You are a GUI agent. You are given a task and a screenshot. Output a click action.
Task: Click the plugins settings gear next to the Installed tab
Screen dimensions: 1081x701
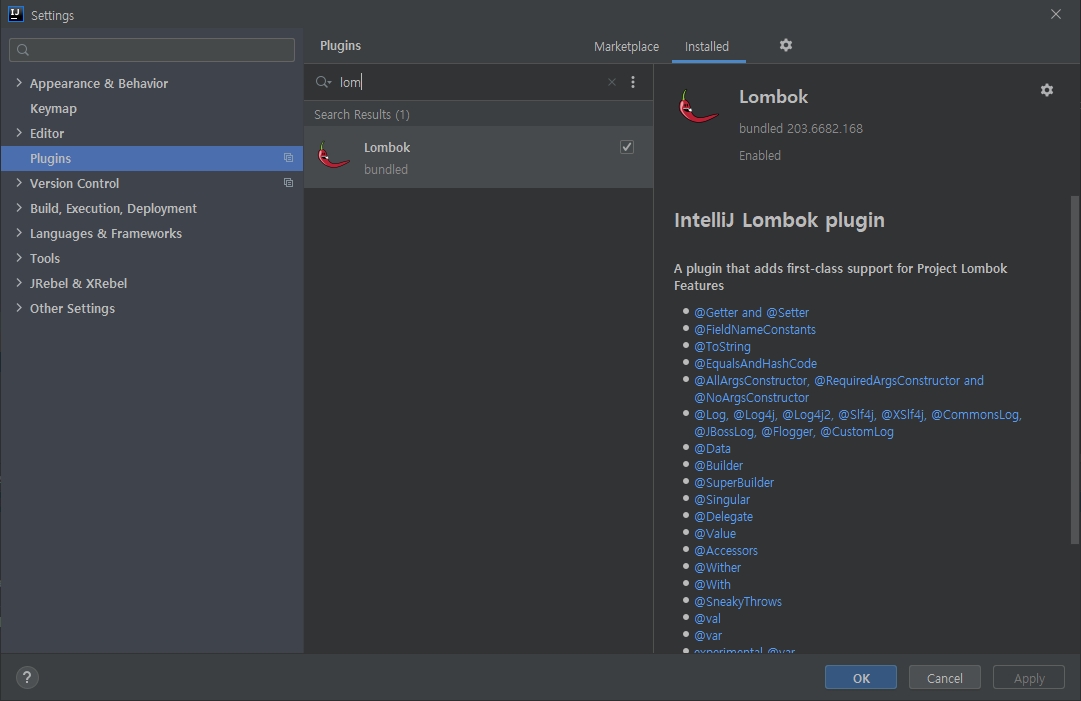point(785,45)
